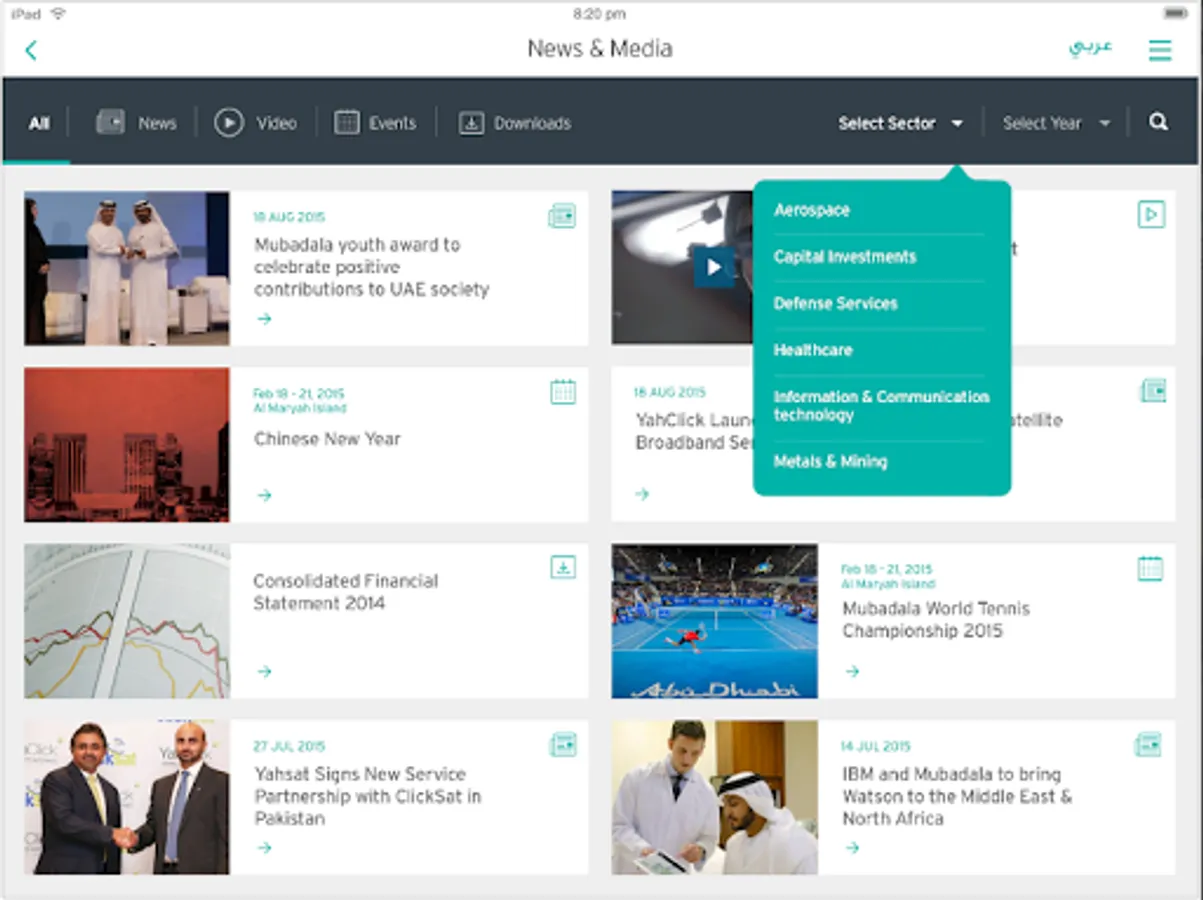Click arrow under IBM and Mubadala article
Screen dimensions: 1203x900
point(852,847)
